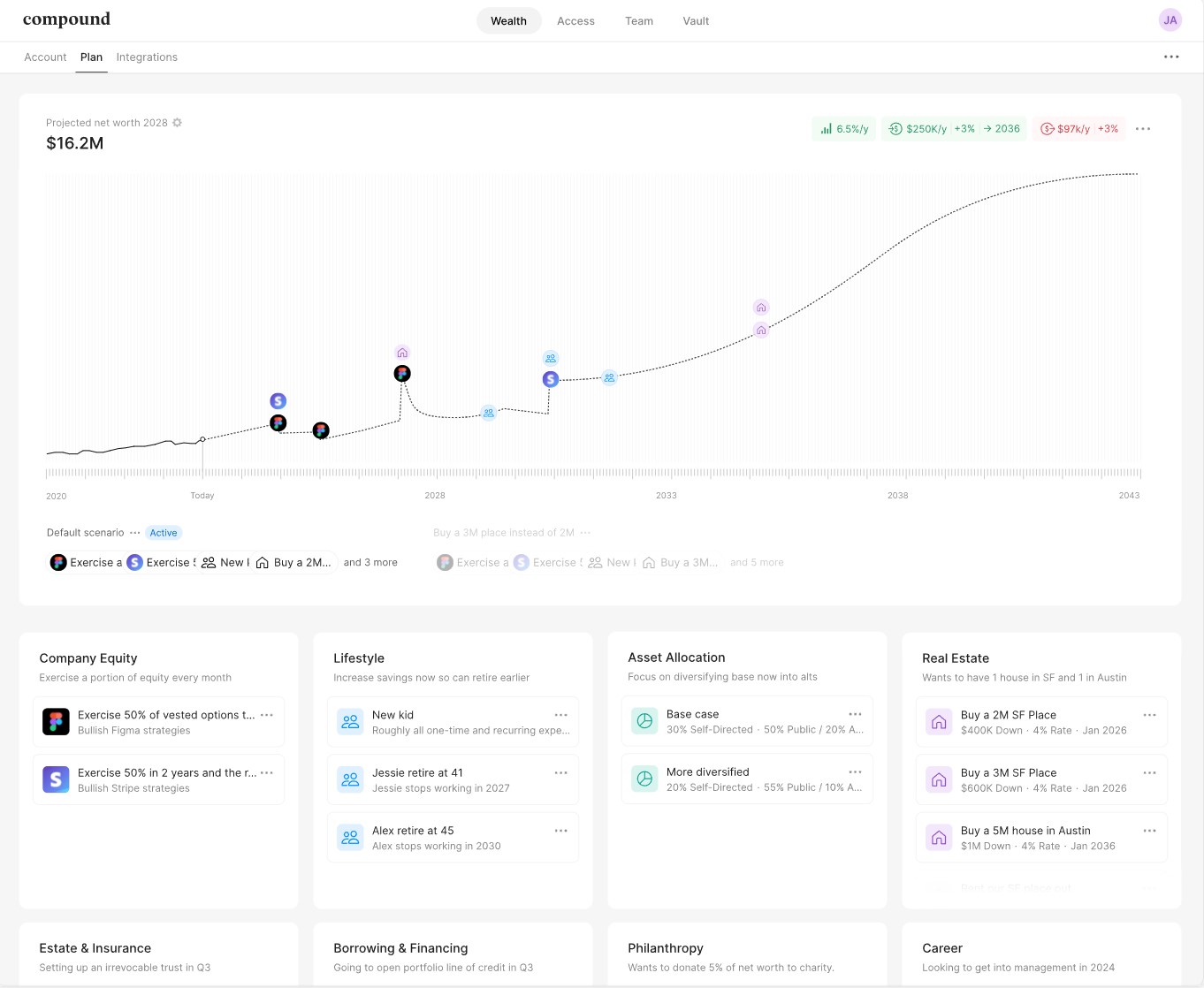The image size is (1204, 988).
Task: Click the Figma icon for Exercise 50% vested options
Action: click(56, 722)
